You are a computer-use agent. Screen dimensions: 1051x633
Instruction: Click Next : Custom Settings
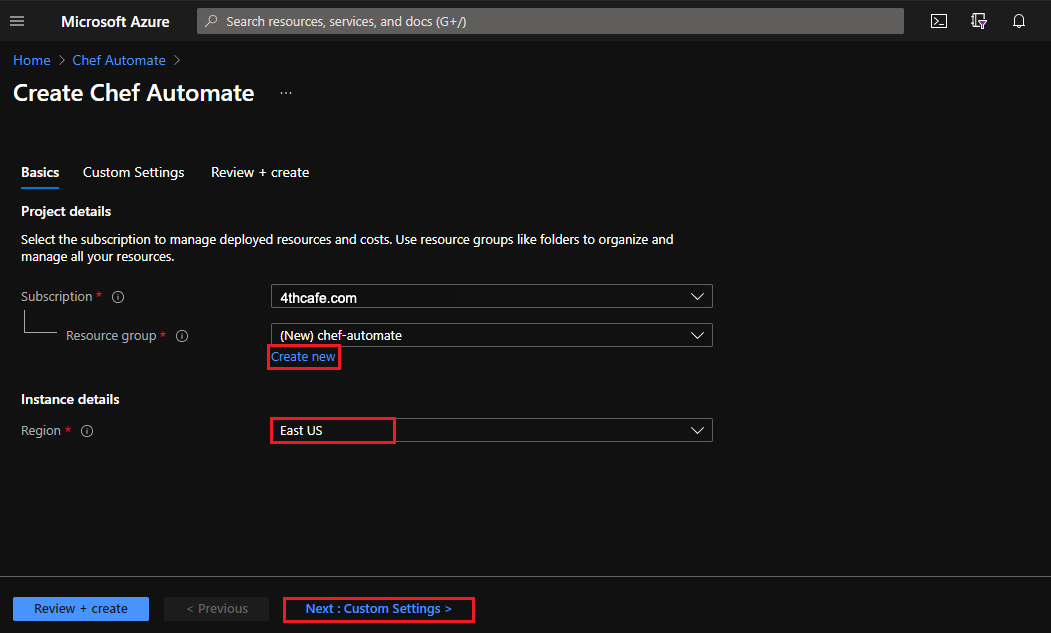tap(378, 609)
